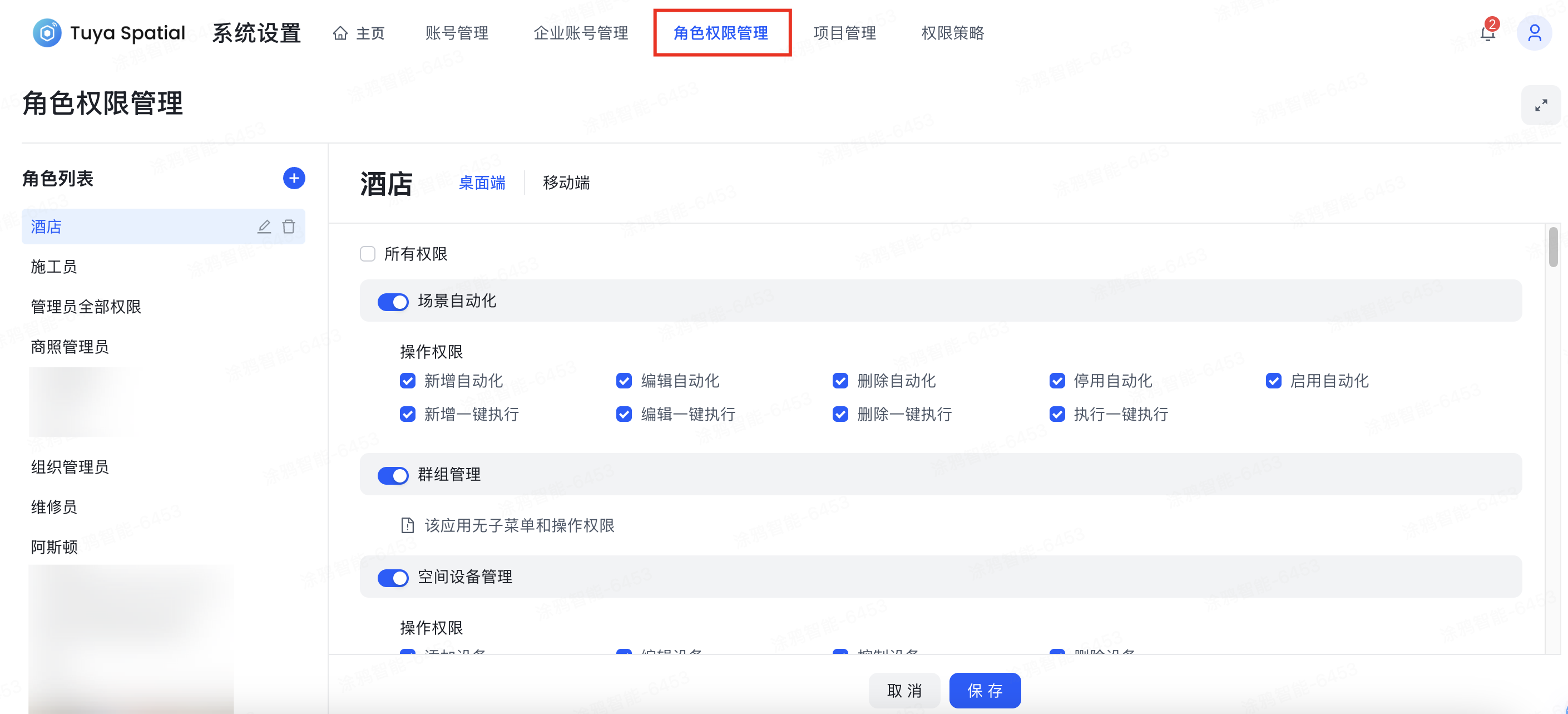Open the 权限策略 menu

click(x=953, y=33)
